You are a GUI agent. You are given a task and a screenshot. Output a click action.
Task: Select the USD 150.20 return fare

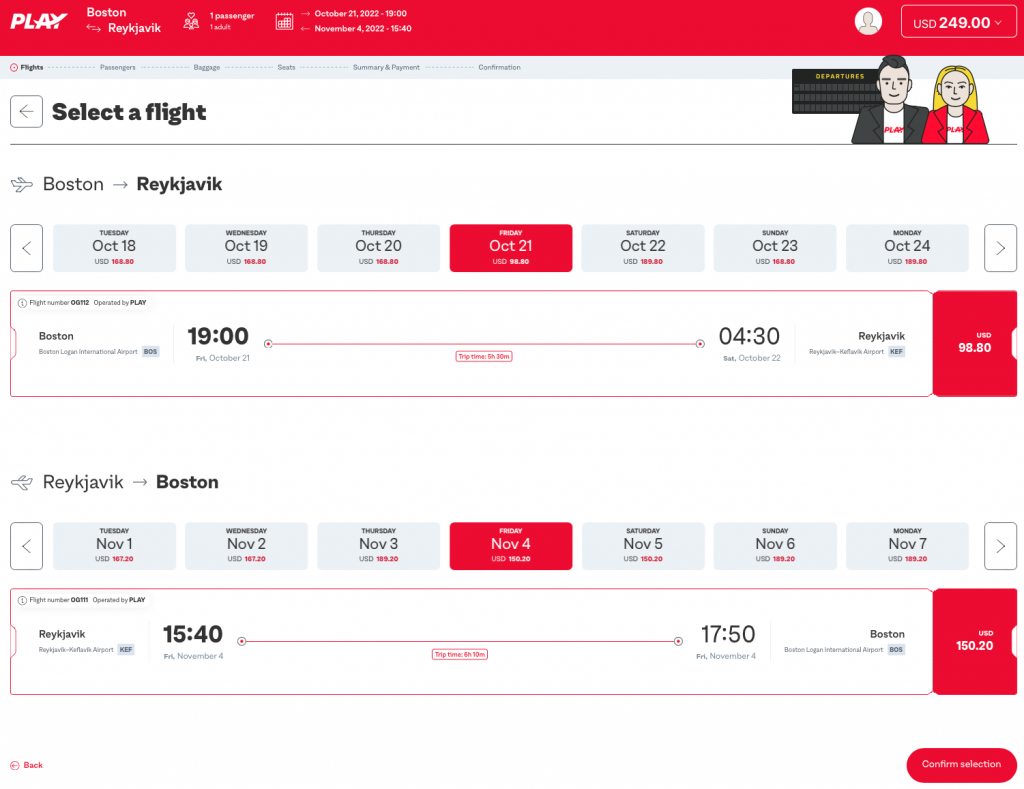coord(974,641)
